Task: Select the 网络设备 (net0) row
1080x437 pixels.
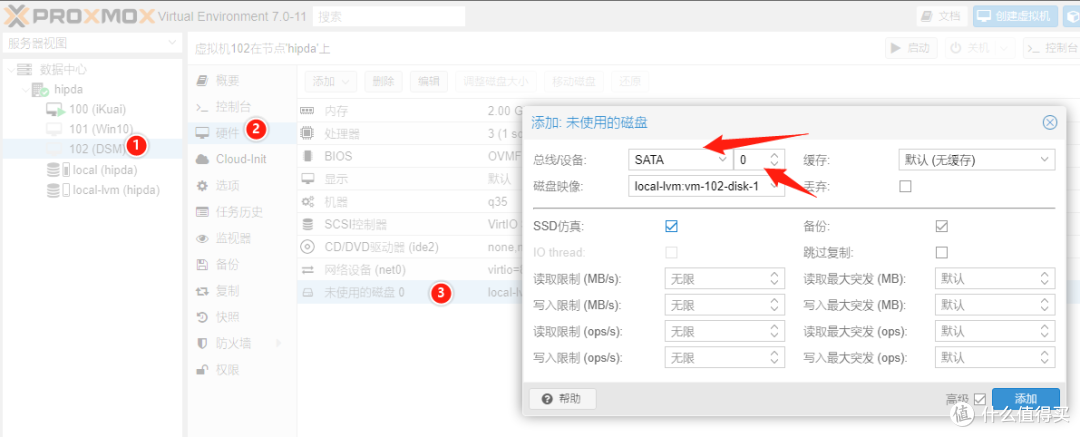Action: 410,270
